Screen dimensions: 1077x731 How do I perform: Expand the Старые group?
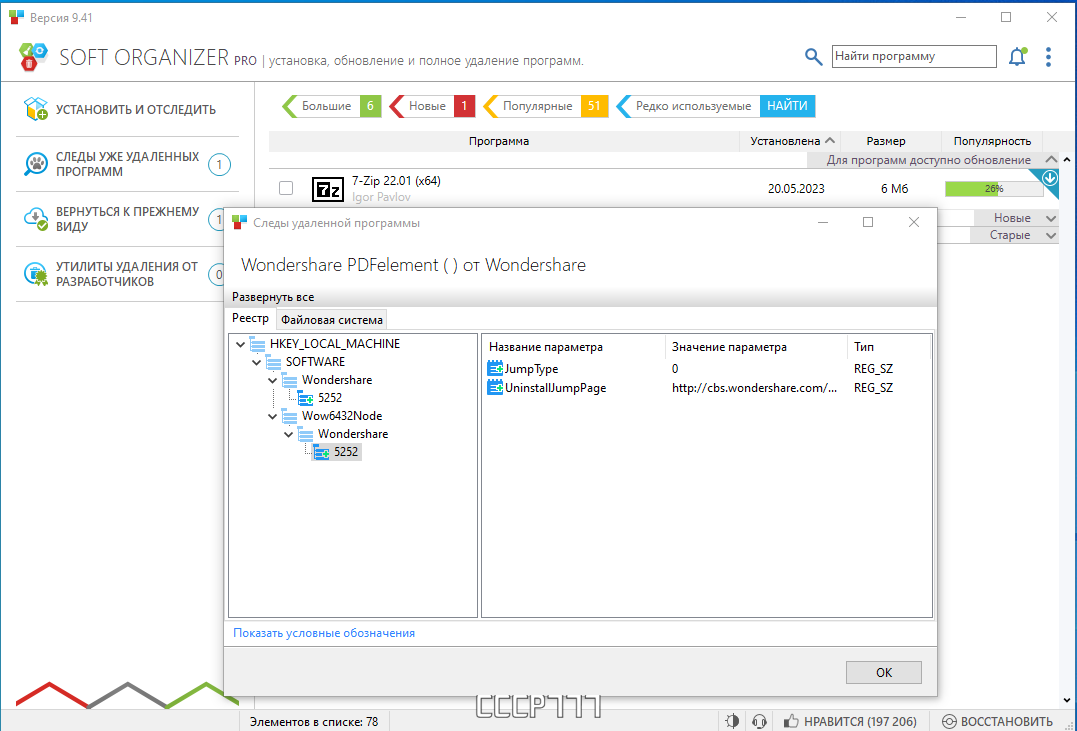(x=1051, y=235)
